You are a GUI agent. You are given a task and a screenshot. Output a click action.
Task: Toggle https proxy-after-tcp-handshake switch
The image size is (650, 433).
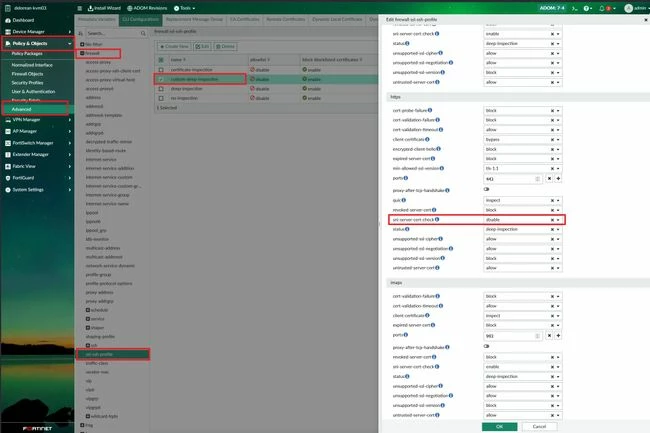(x=487, y=189)
